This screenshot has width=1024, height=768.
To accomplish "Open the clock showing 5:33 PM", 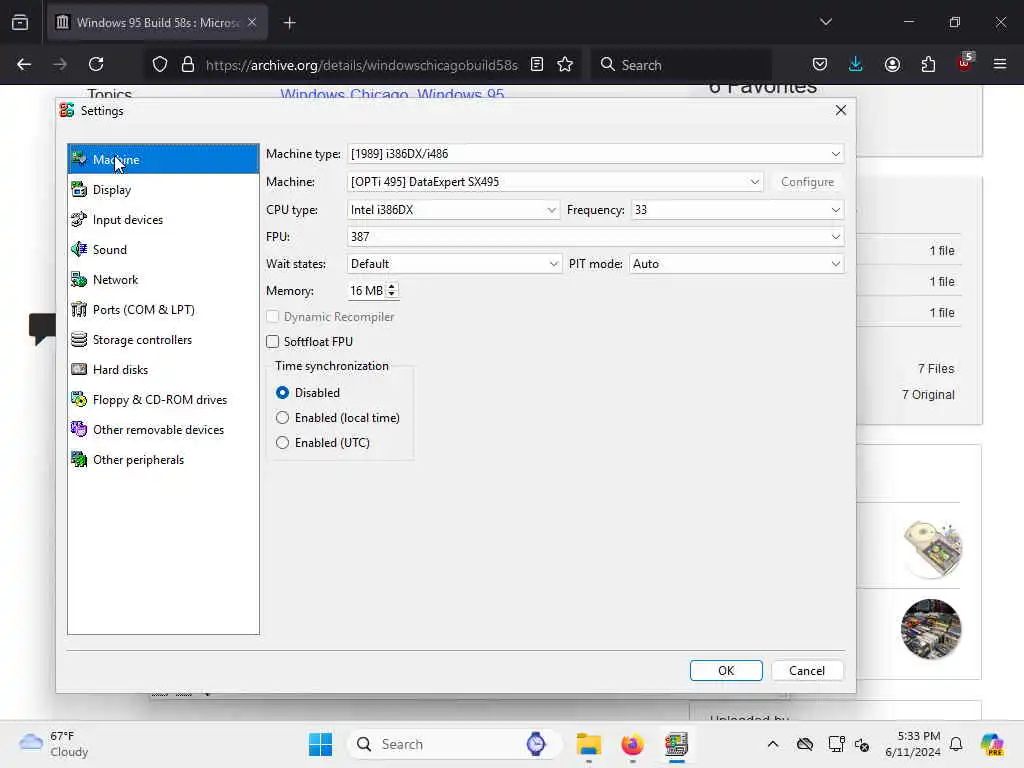I will (912, 744).
